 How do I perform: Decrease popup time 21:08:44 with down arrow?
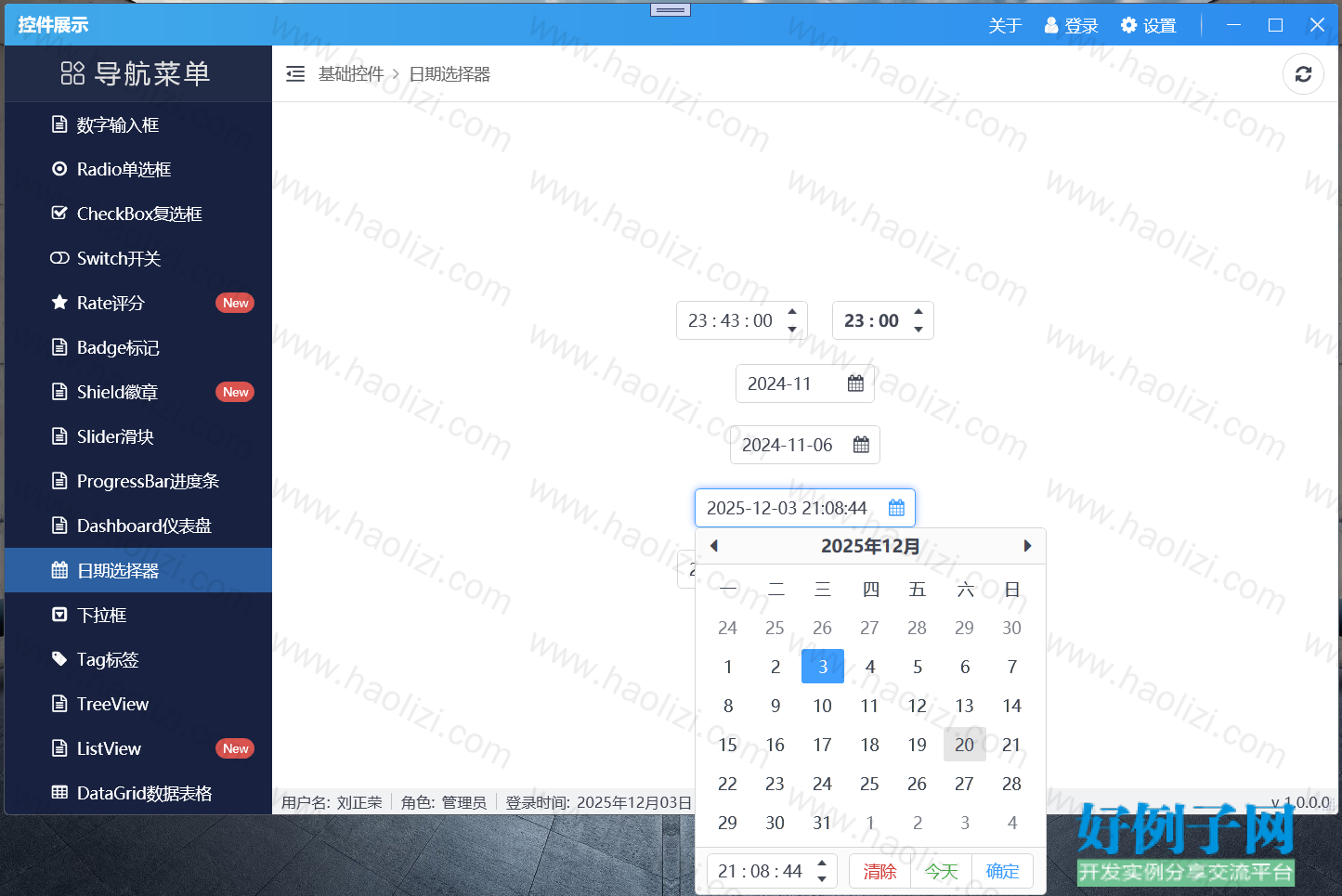[x=822, y=878]
